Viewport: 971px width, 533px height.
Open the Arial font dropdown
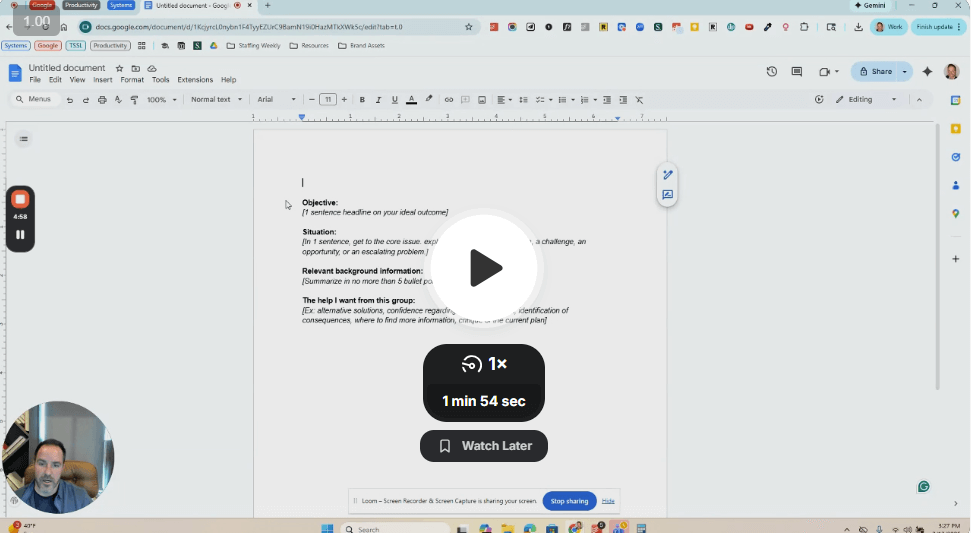coord(277,100)
